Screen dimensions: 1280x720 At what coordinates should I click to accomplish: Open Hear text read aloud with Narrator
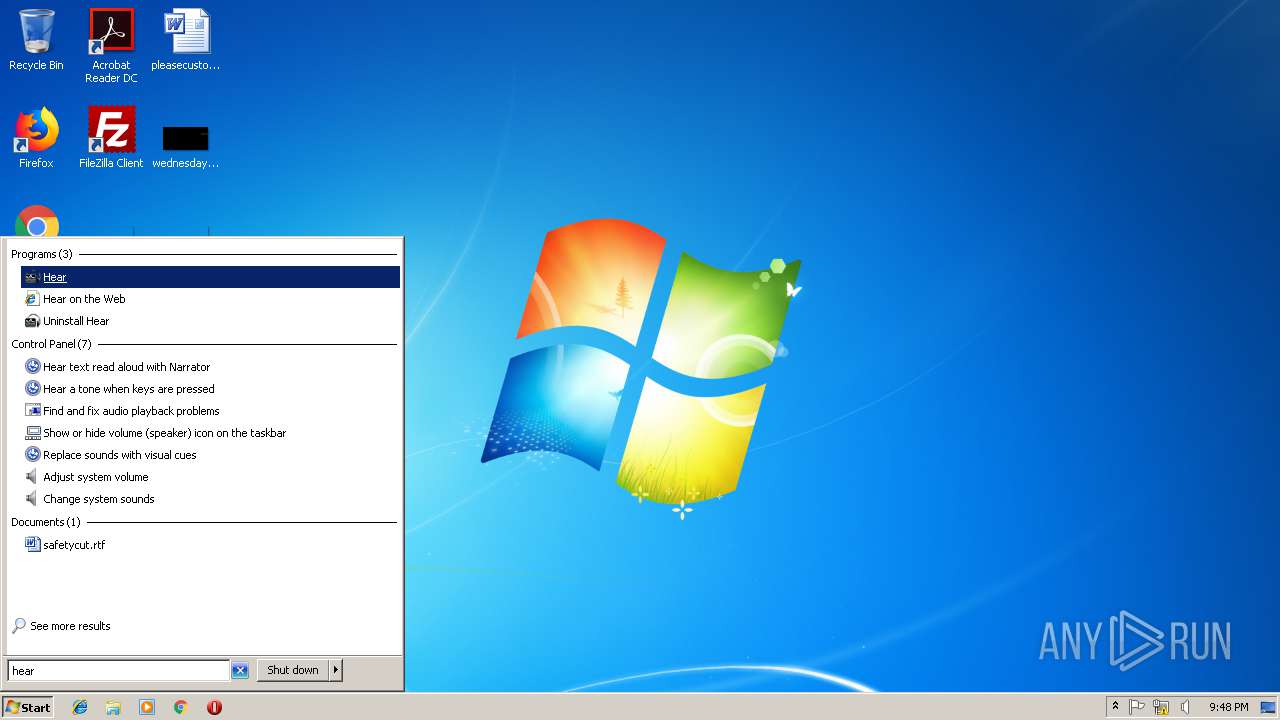click(210, 367)
